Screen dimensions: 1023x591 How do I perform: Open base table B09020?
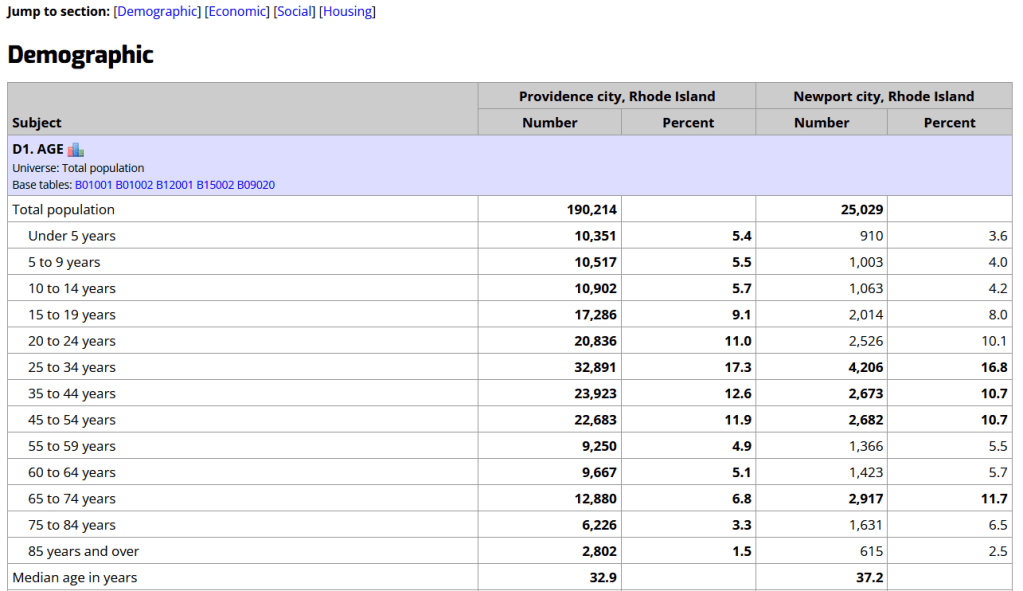pos(256,185)
